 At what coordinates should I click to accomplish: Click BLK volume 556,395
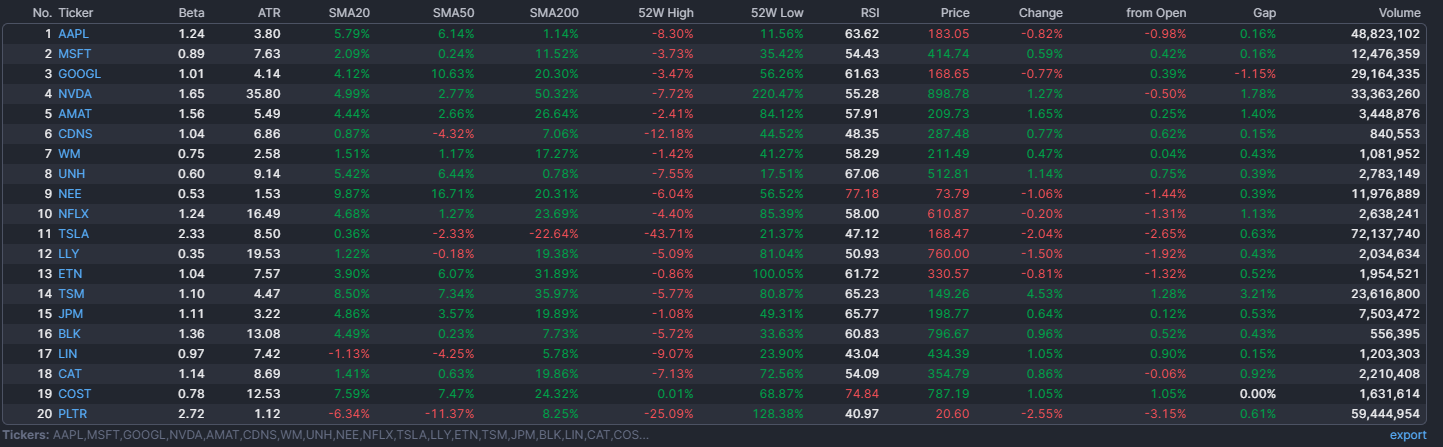[x=1397, y=334]
